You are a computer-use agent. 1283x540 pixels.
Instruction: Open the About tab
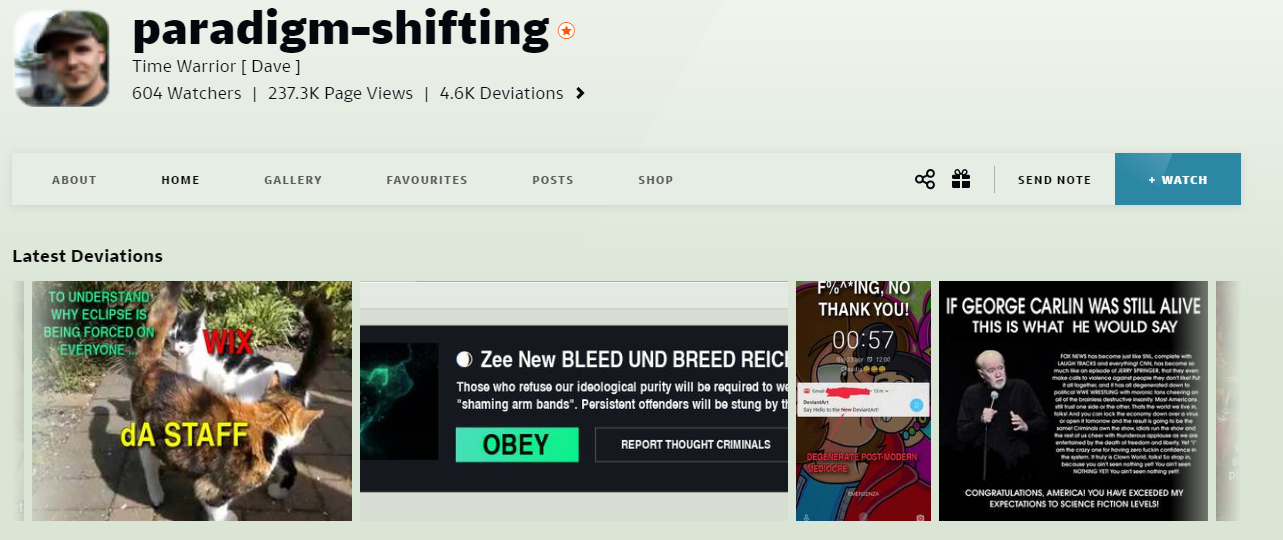[x=74, y=180]
